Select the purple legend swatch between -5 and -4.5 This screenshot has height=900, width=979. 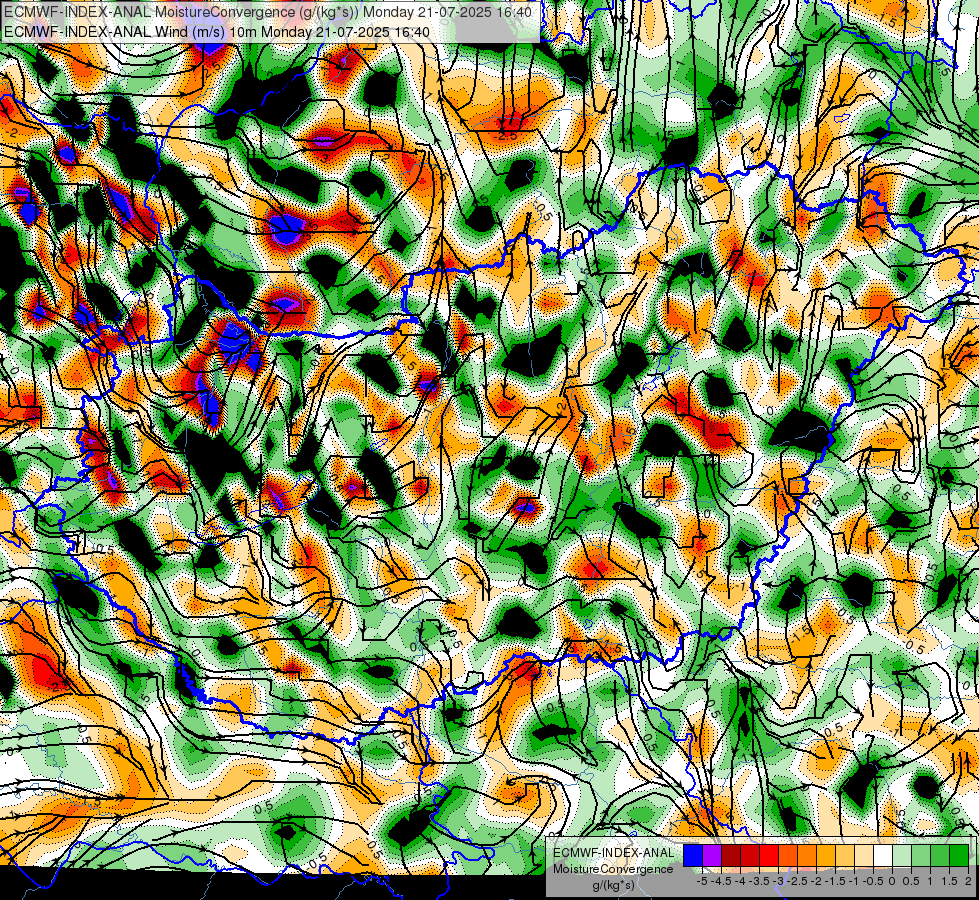point(712,856)
